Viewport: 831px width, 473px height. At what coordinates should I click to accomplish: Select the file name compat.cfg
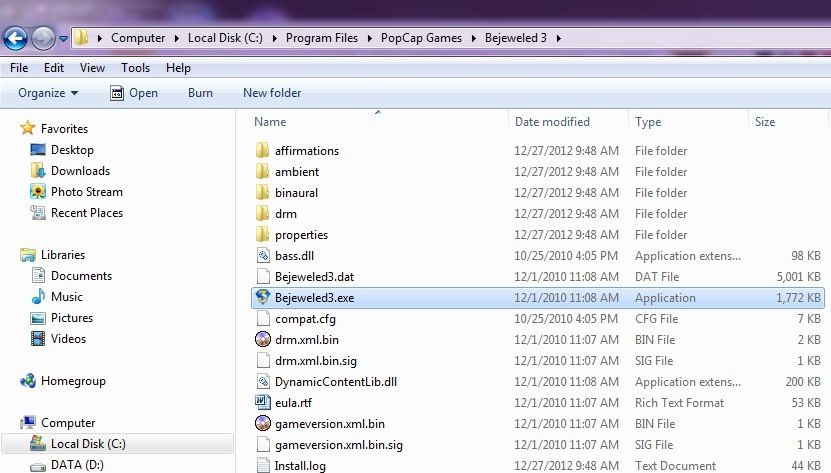pyautogui.click(x=305, y=319)
